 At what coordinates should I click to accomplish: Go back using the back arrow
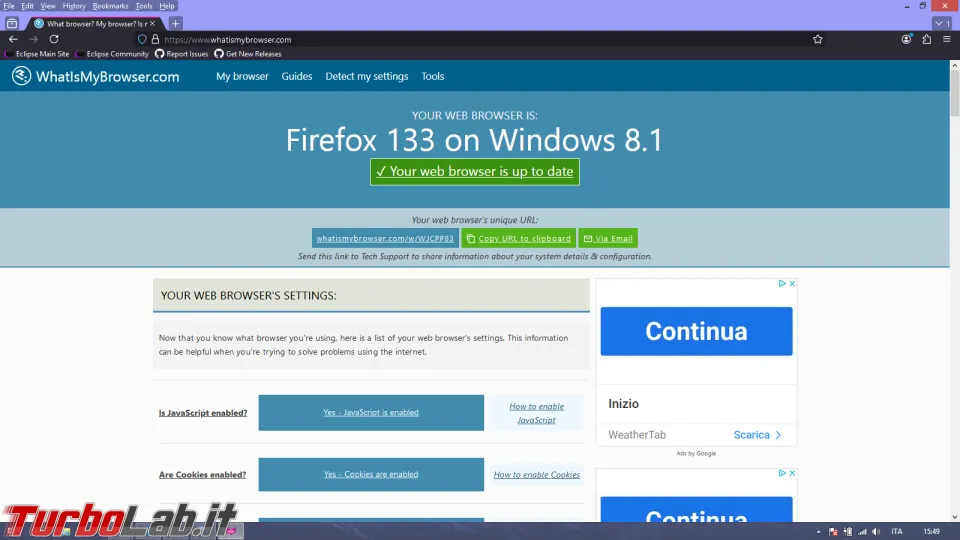pyautogui.click(x=13, y=39)
